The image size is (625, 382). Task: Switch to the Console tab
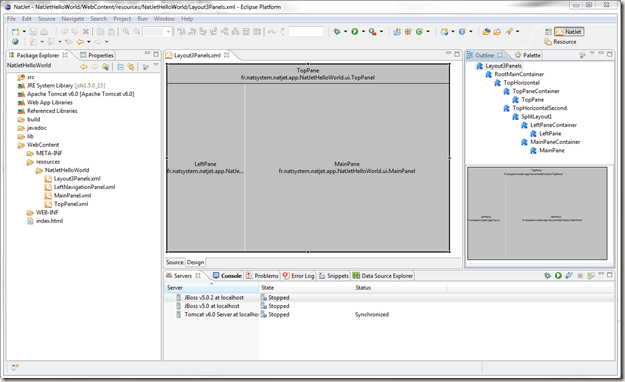[x=227, y=276]
